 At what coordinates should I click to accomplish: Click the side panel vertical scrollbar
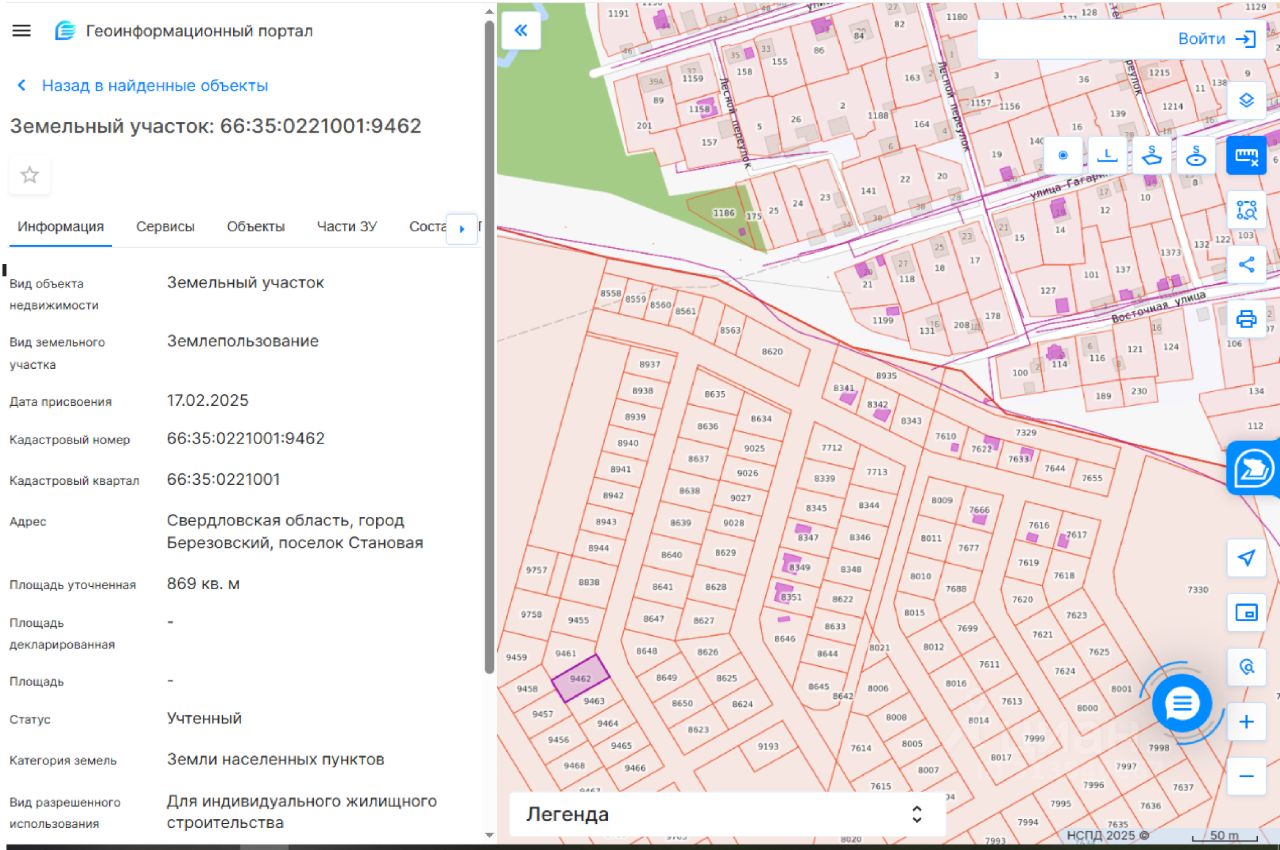[x=489, y=345]
